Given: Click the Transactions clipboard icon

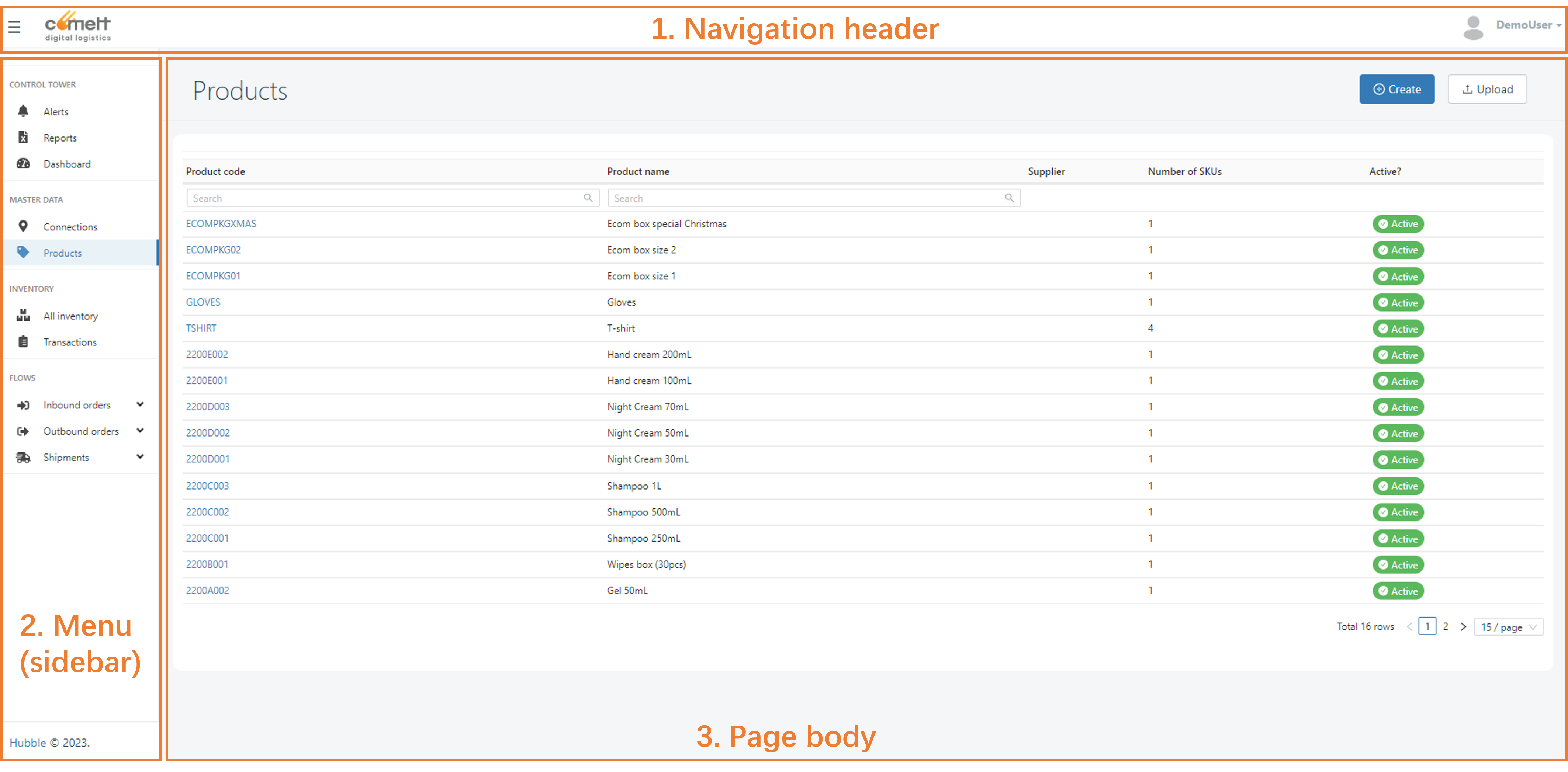Looking at the screenshot, I should click(23, 342).
